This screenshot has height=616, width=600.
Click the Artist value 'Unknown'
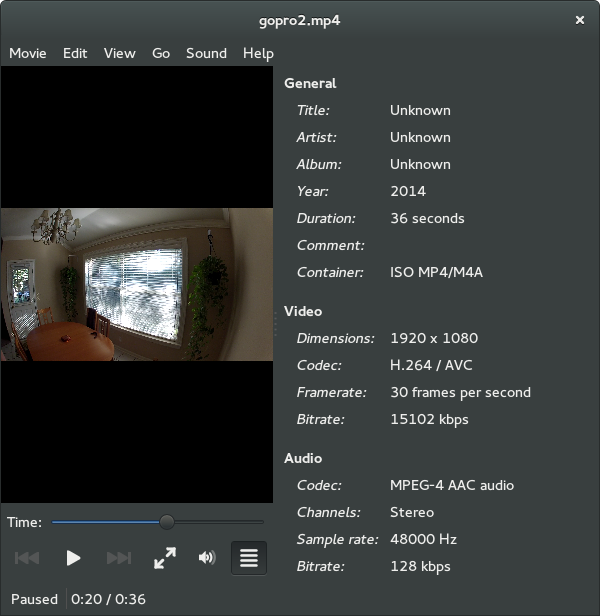click(x=420, y=137)
